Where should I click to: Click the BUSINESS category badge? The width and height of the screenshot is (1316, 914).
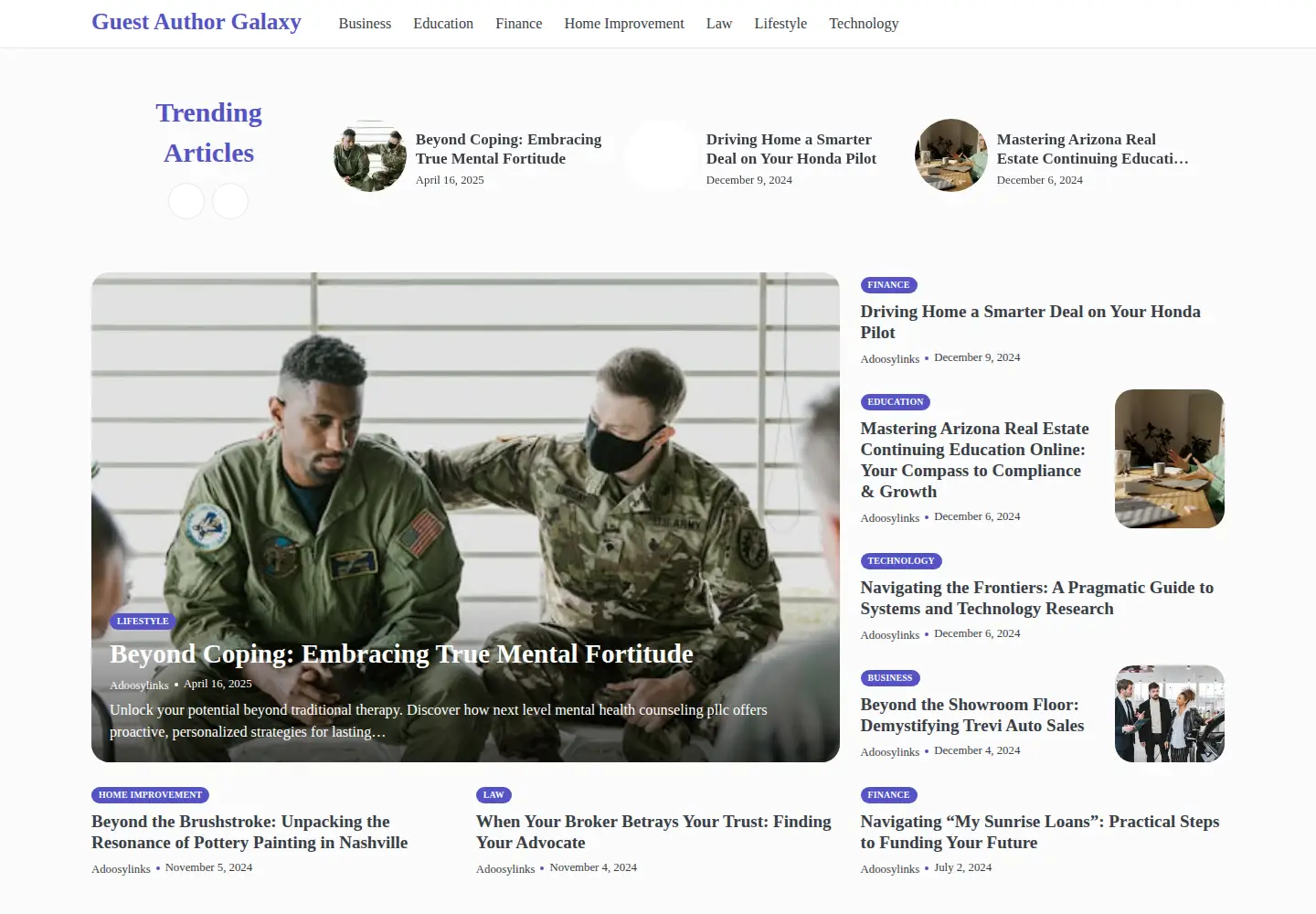coord(890,678)
